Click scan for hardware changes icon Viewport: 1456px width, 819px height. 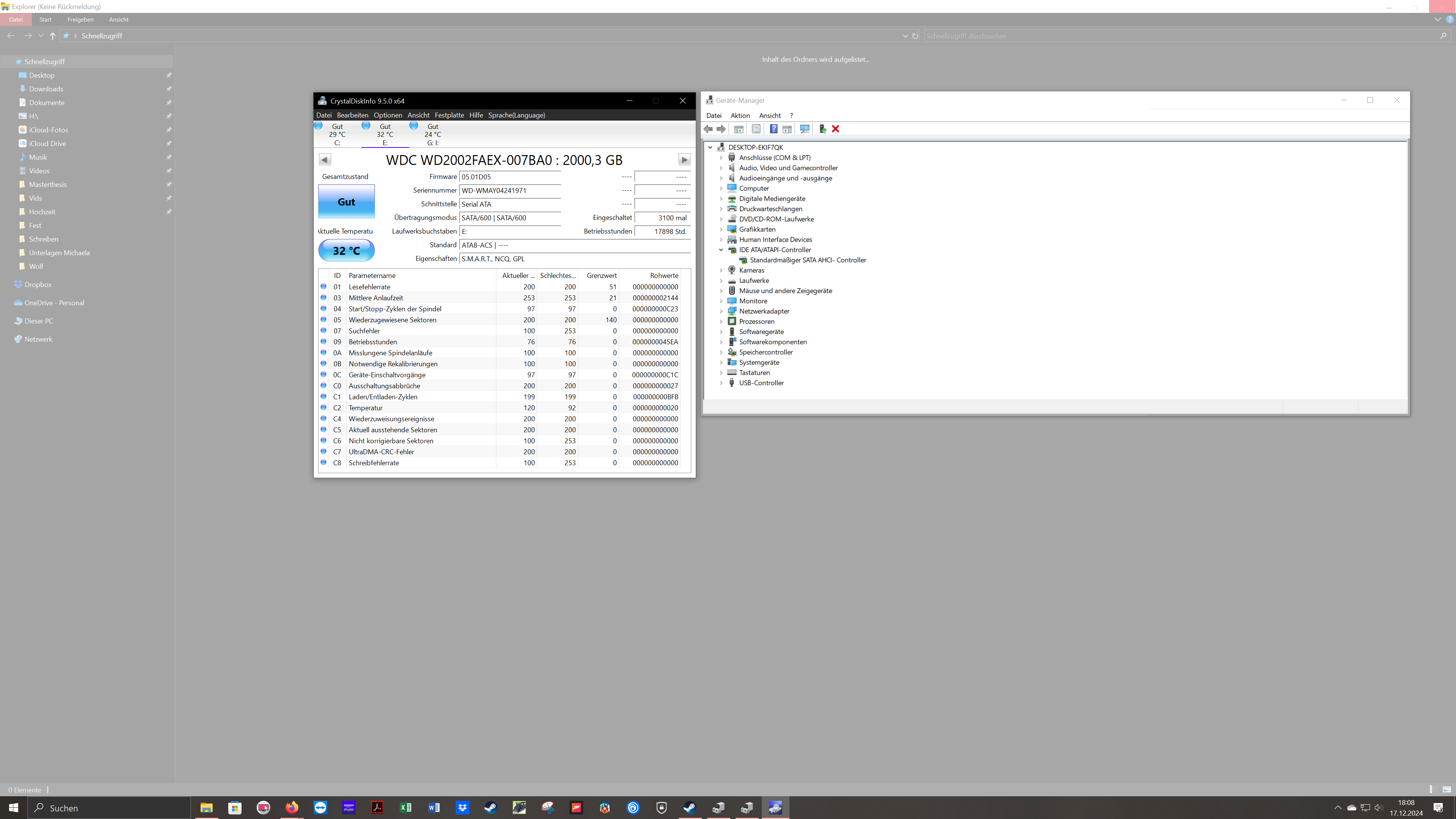(x=804, y=129)
